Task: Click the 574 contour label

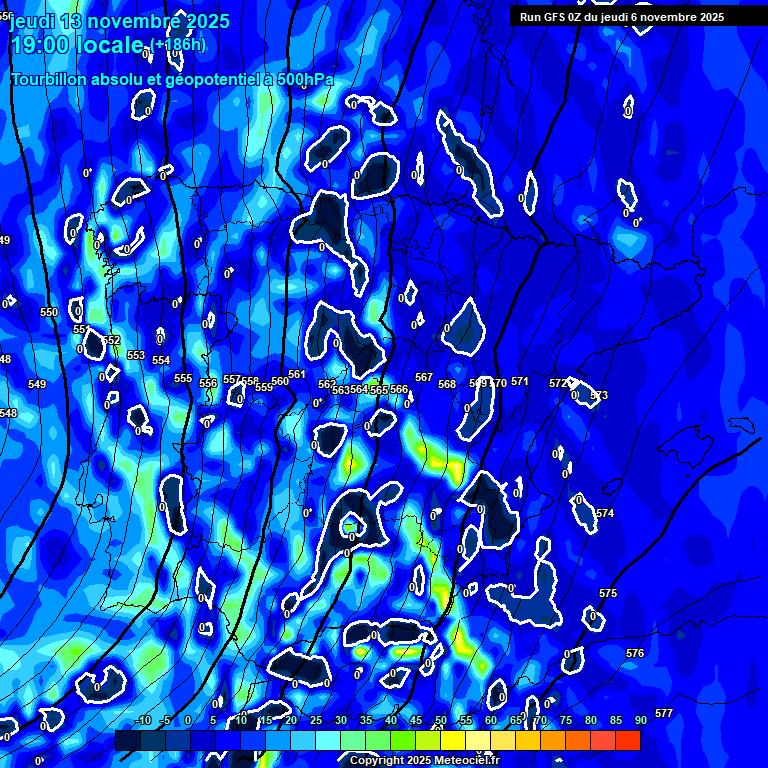Action: coord(605,513)
